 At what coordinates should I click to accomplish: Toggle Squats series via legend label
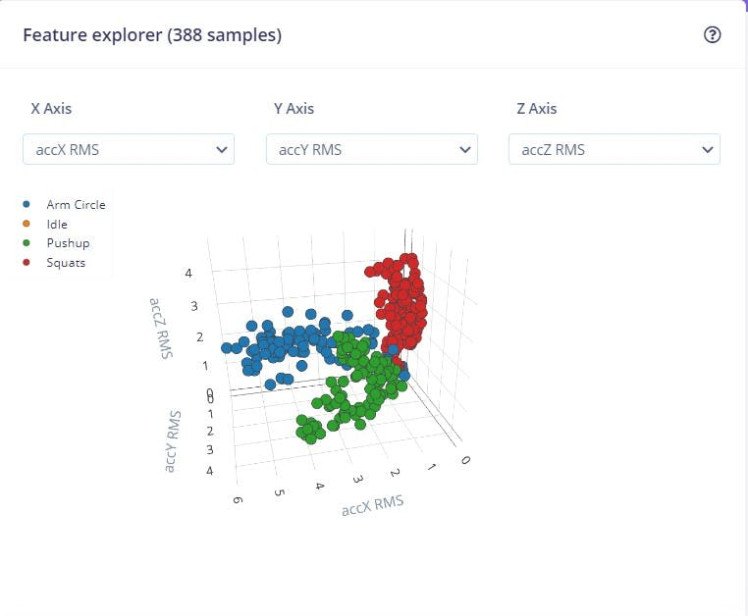pos(66,263)
